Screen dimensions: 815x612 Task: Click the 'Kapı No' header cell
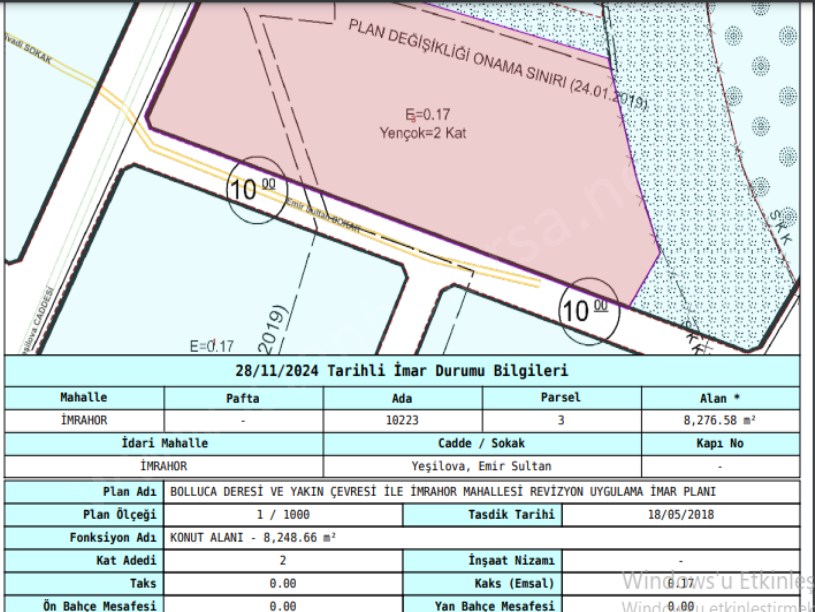(x=720, y=443)
